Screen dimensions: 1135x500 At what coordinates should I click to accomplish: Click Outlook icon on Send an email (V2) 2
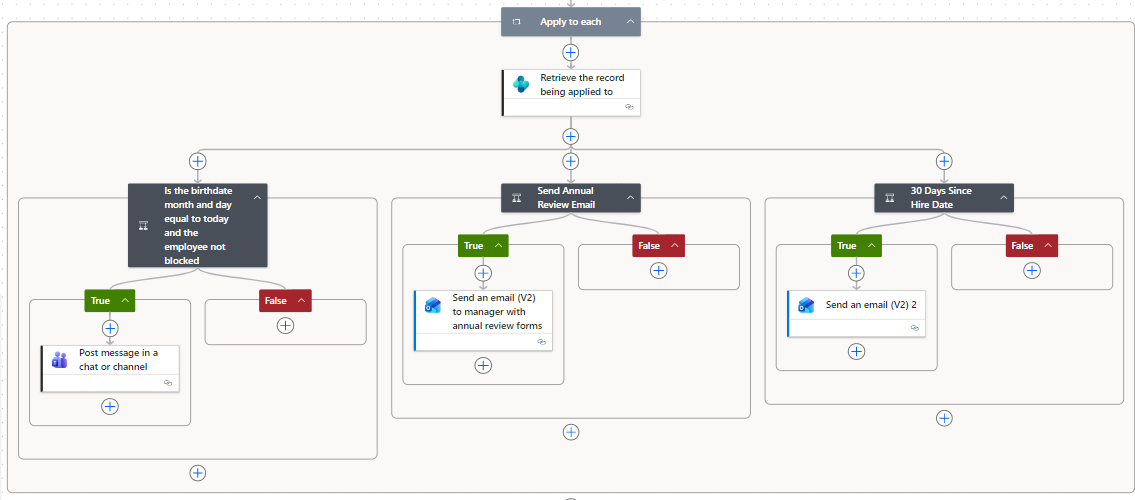point(806,305)
